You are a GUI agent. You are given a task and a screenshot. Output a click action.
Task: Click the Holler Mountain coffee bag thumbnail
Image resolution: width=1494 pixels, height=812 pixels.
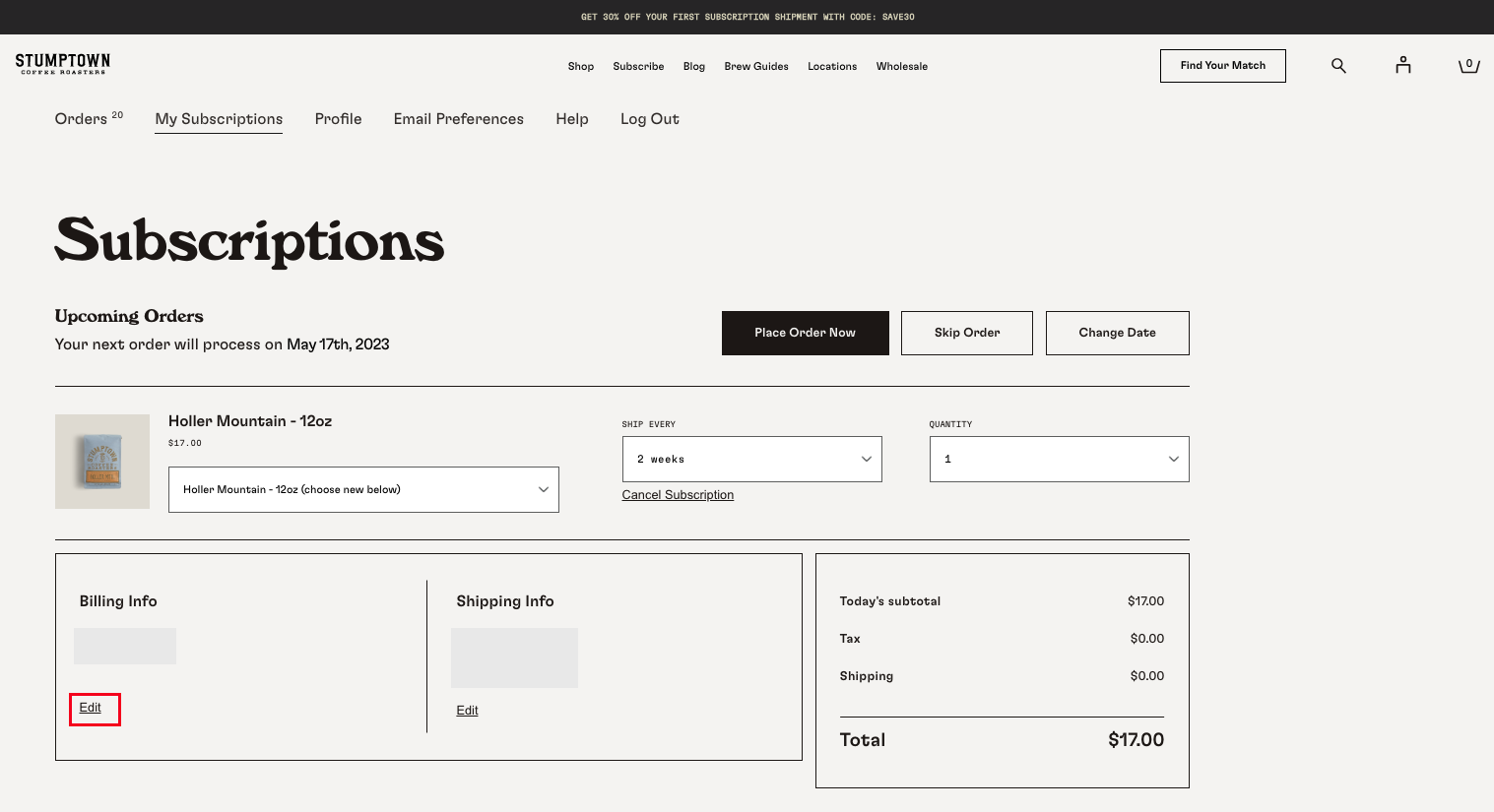102,462
